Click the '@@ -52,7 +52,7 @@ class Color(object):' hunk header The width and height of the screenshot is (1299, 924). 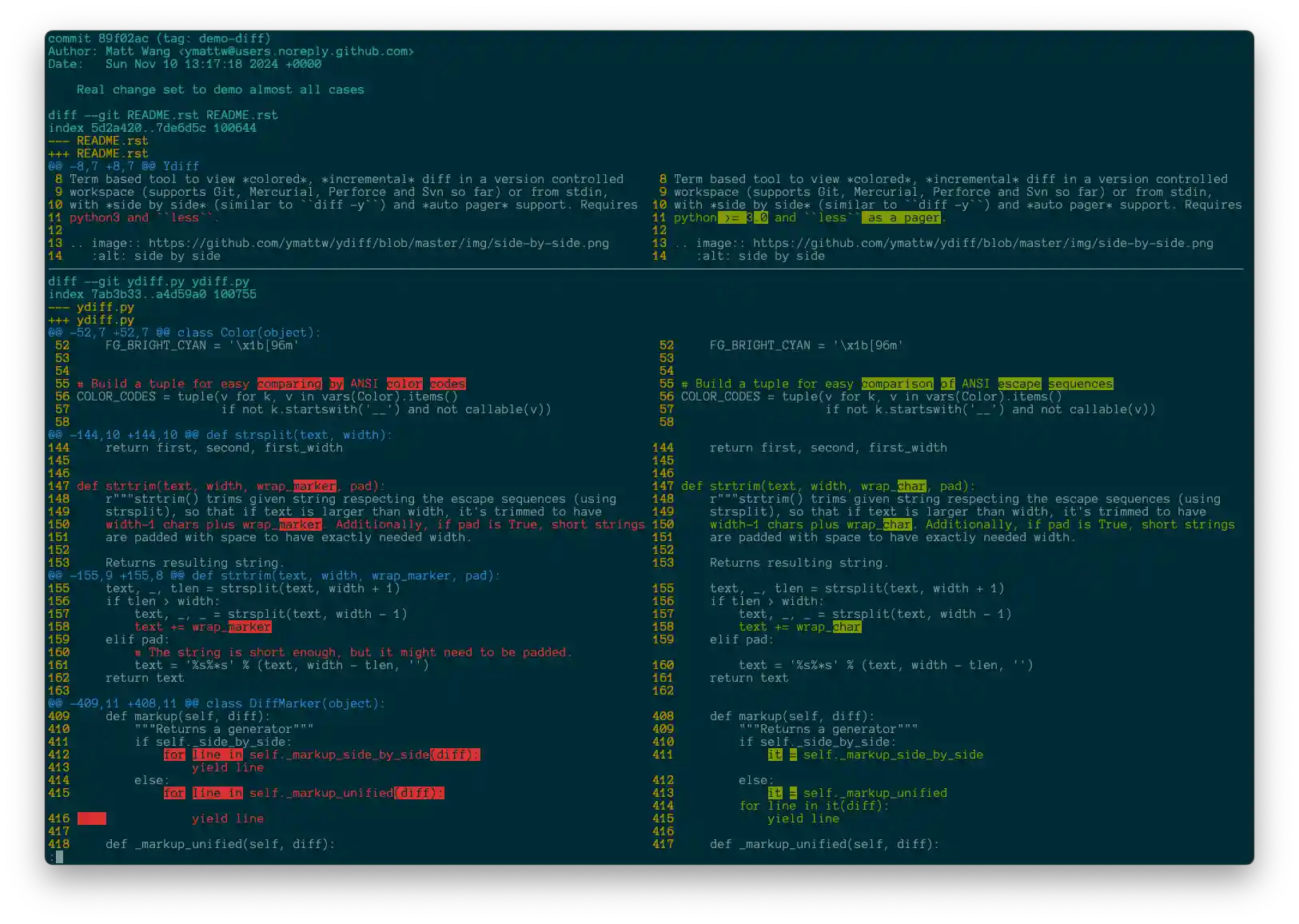pos(185,333)
